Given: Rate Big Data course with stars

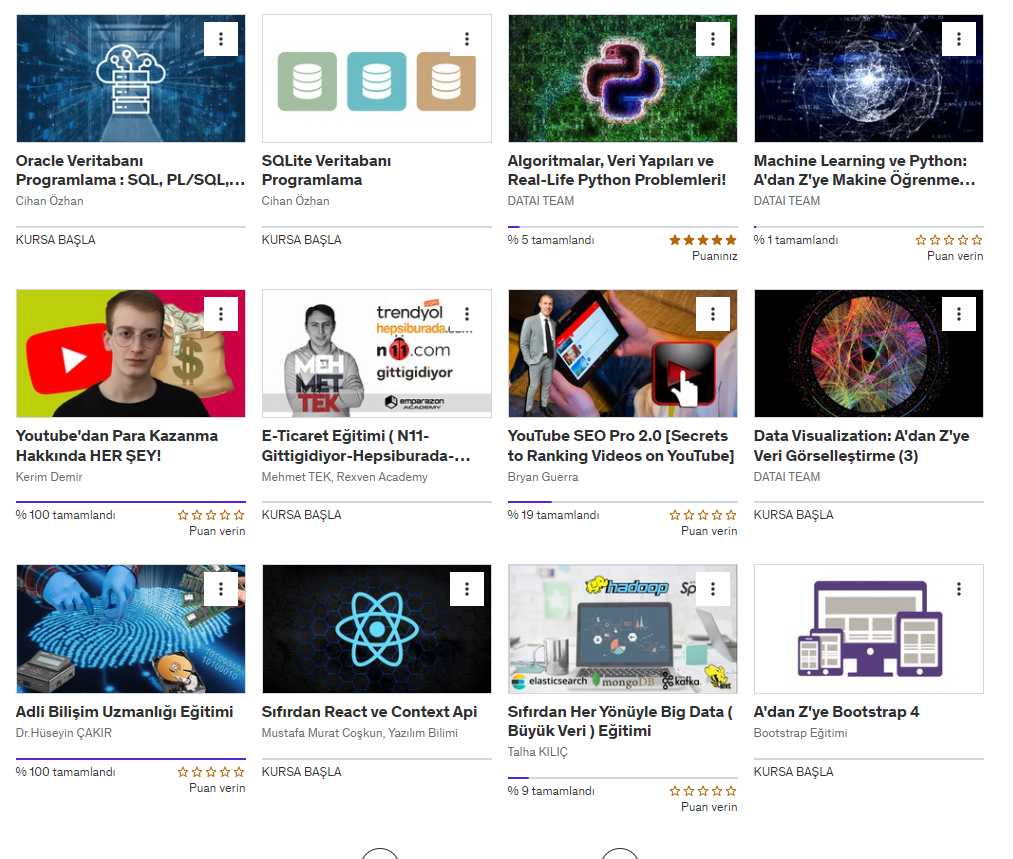Looking at the screenshot, I should point(703,791).
